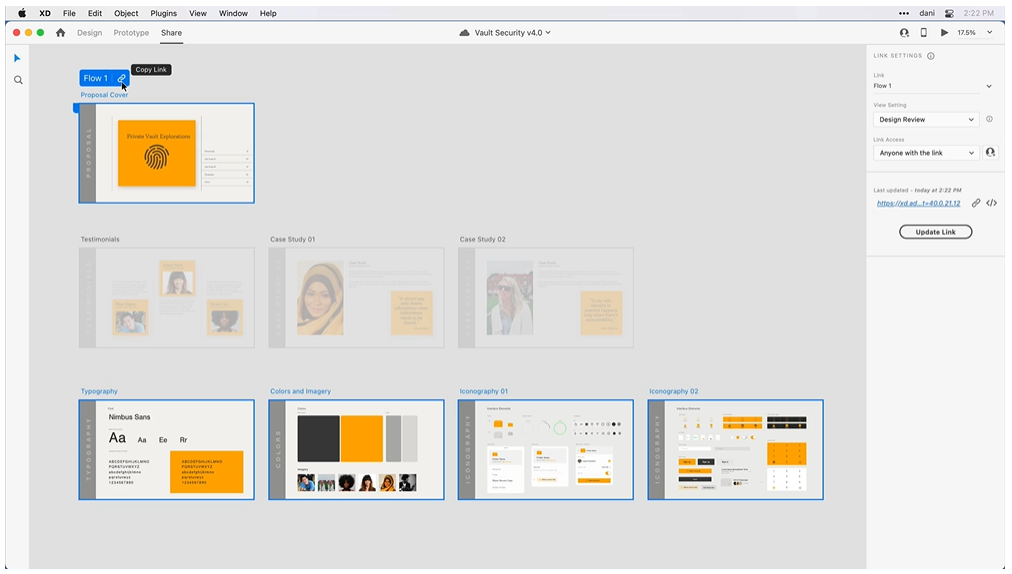Screen dimensions: 1012x574
Task: Open the Design Review view setting dropdown
Action: (925, 120)
